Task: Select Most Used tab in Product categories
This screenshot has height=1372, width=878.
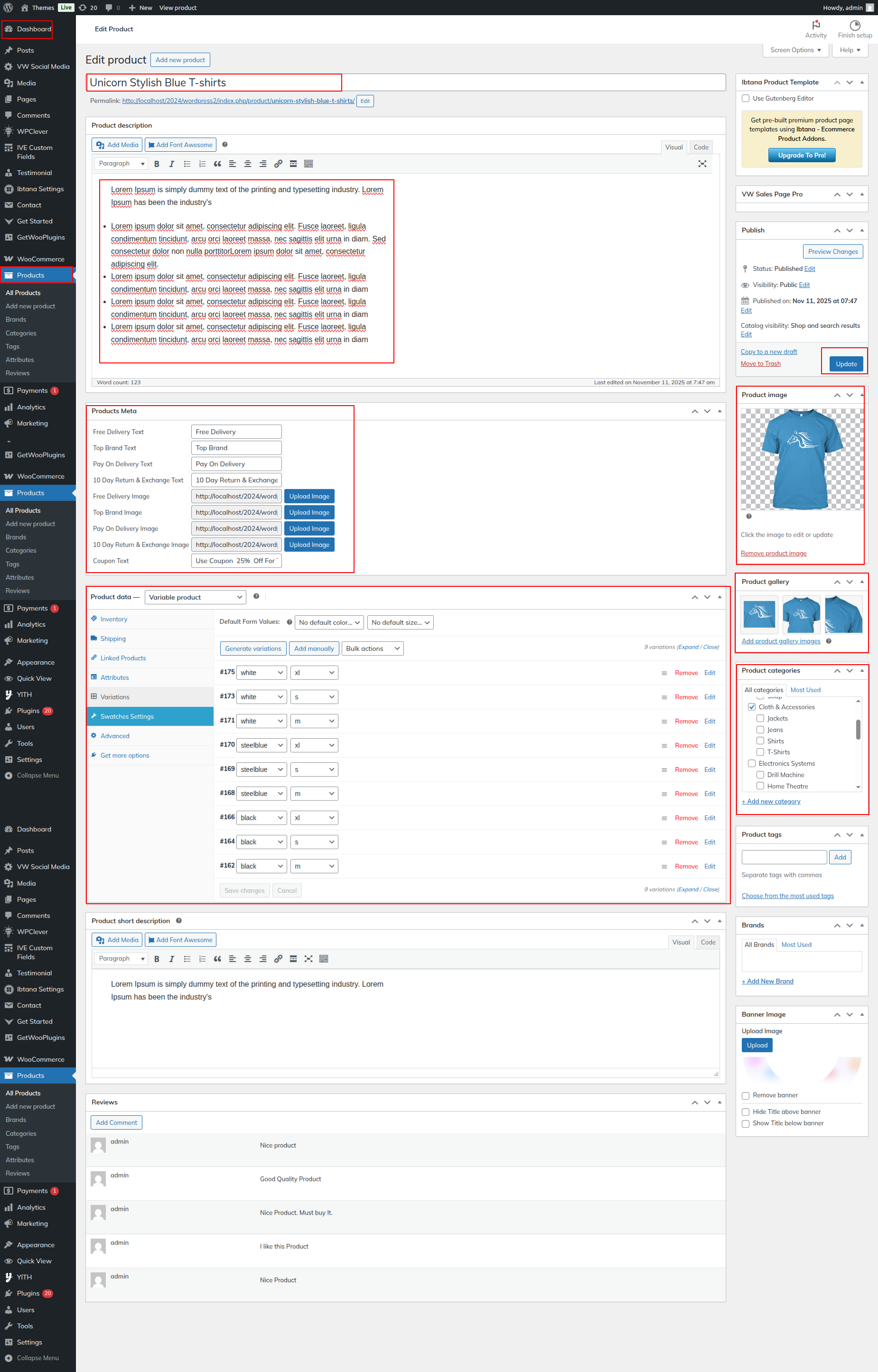Action: pyautogui.click(x=805, y=690)
